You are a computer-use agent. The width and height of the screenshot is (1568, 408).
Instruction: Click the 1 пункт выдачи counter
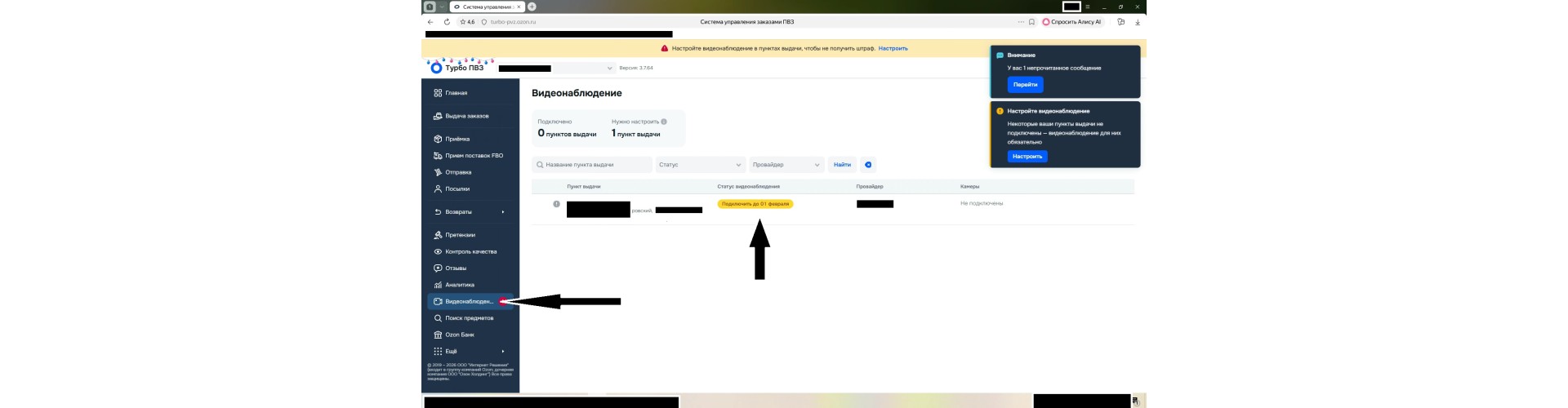coord(635,133)
